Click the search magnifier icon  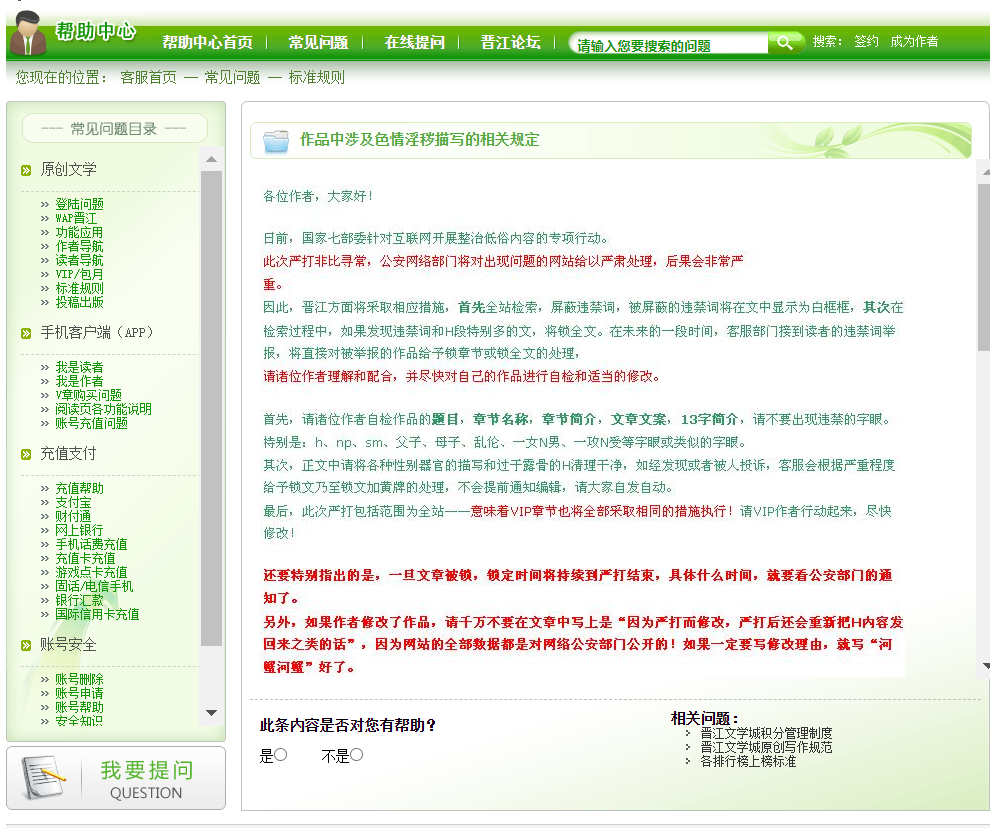785,43
